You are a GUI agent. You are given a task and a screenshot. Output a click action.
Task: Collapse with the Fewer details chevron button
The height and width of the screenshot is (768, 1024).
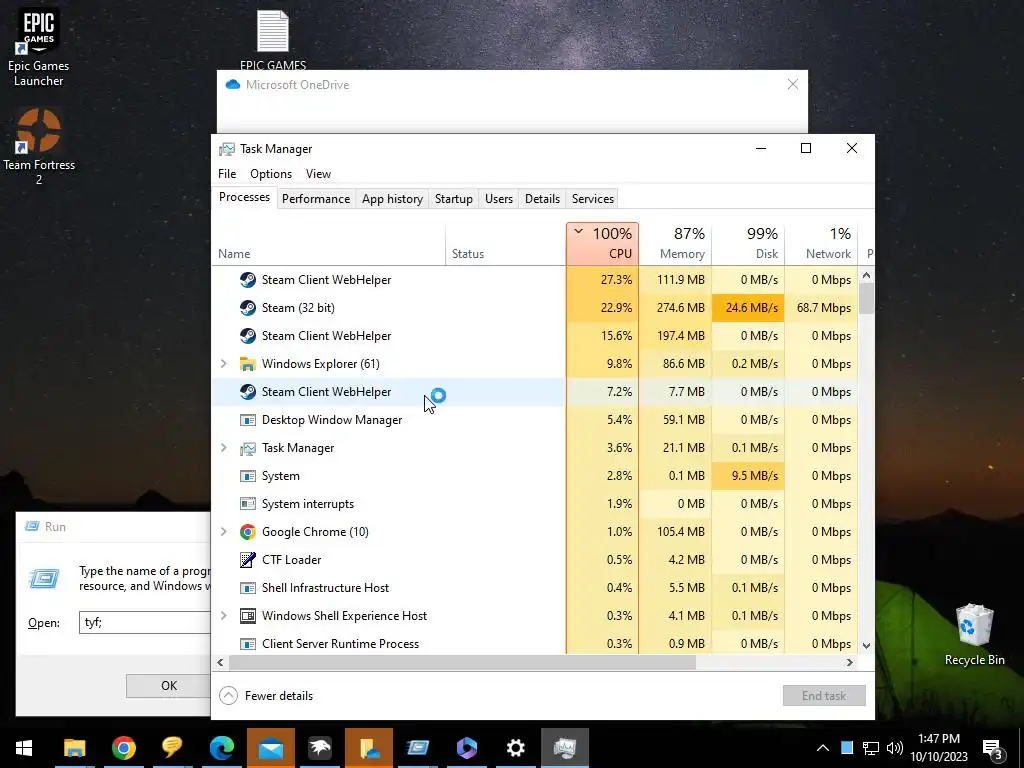click(x=228, y=696)
